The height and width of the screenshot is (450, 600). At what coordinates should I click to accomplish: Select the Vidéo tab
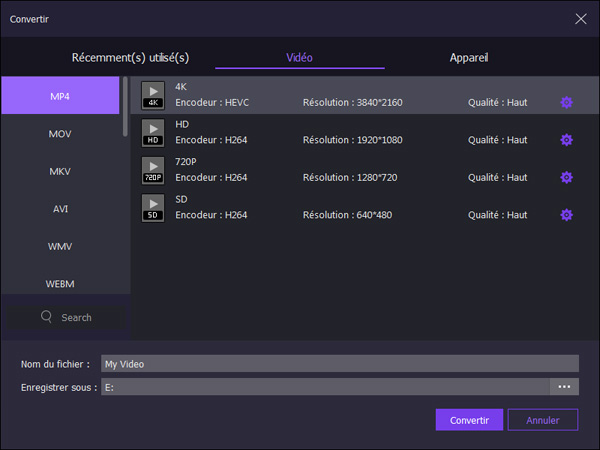299,58
